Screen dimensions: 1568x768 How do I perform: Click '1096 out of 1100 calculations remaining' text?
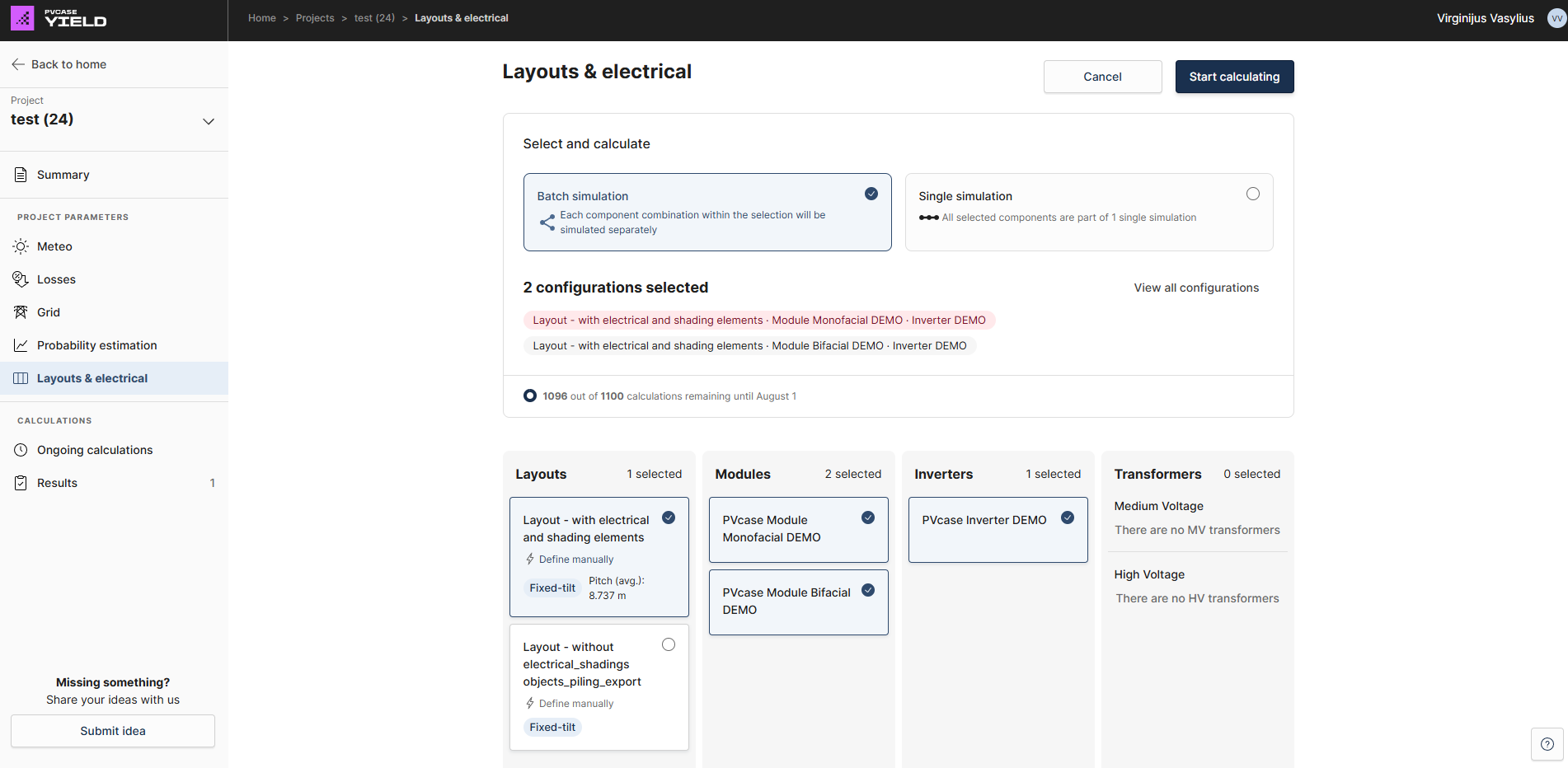[x=669, y=396]
